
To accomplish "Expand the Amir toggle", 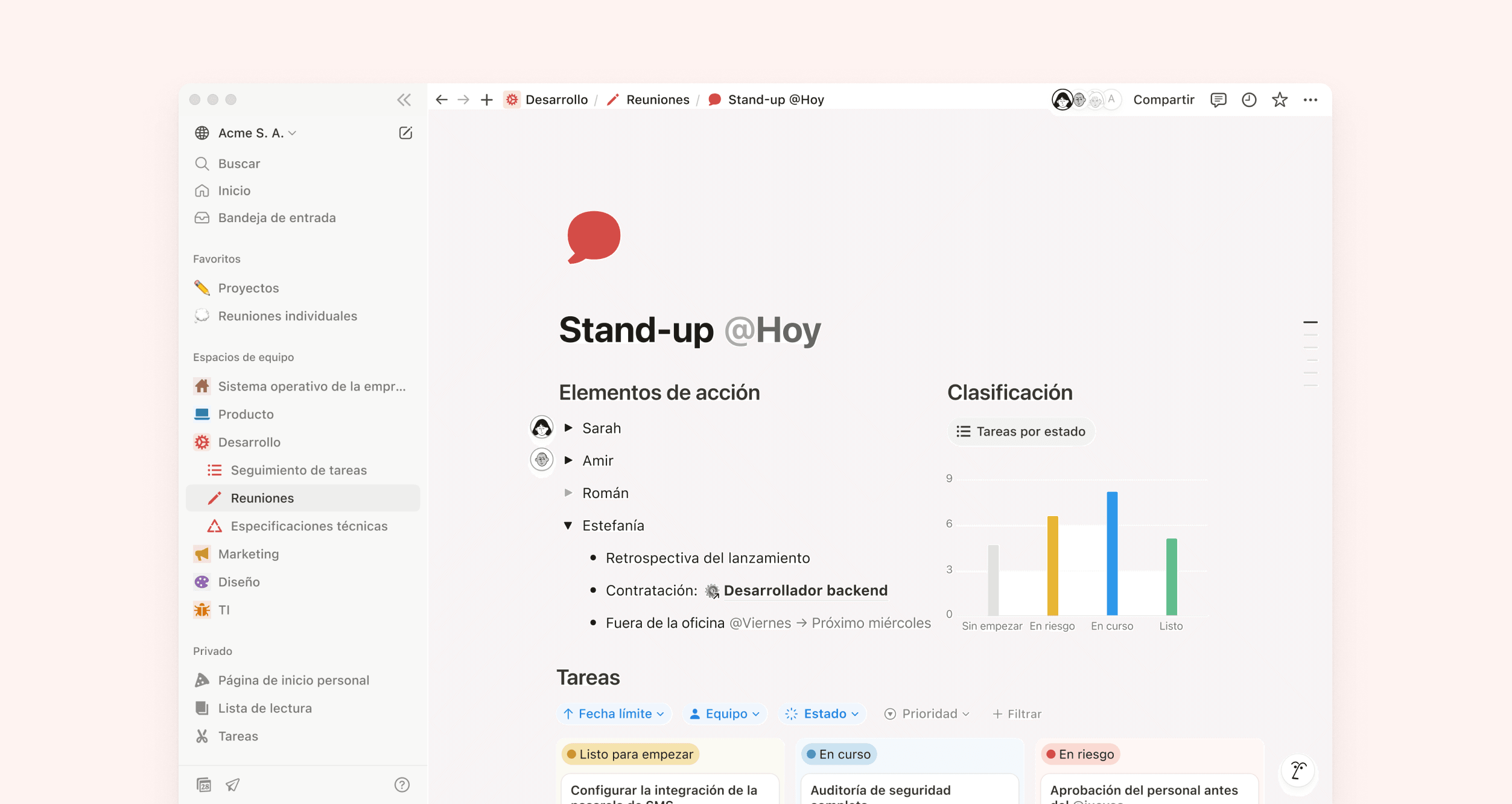I will pyautogui.click(x=568, y=460).
